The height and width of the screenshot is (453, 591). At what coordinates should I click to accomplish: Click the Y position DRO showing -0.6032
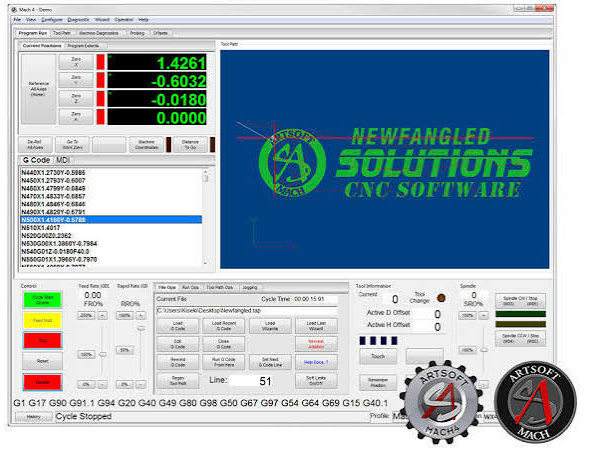click(x=157, y=81)
